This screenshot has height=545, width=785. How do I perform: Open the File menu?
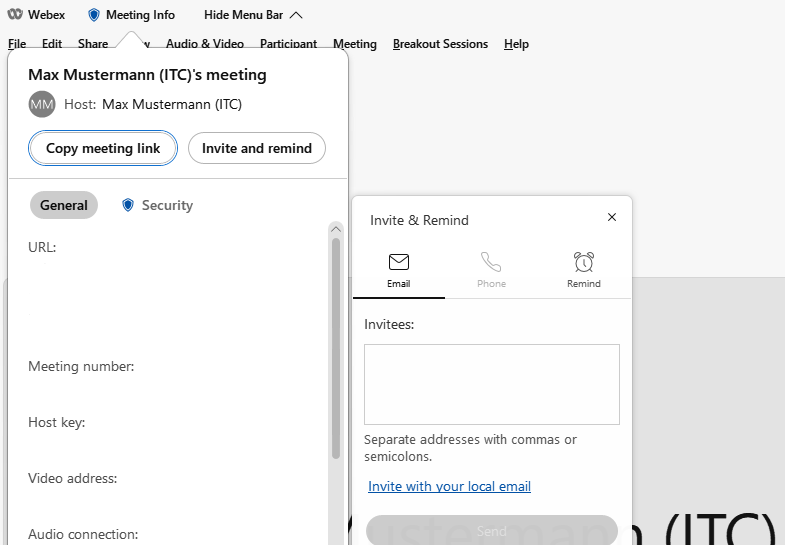(17, 44)
